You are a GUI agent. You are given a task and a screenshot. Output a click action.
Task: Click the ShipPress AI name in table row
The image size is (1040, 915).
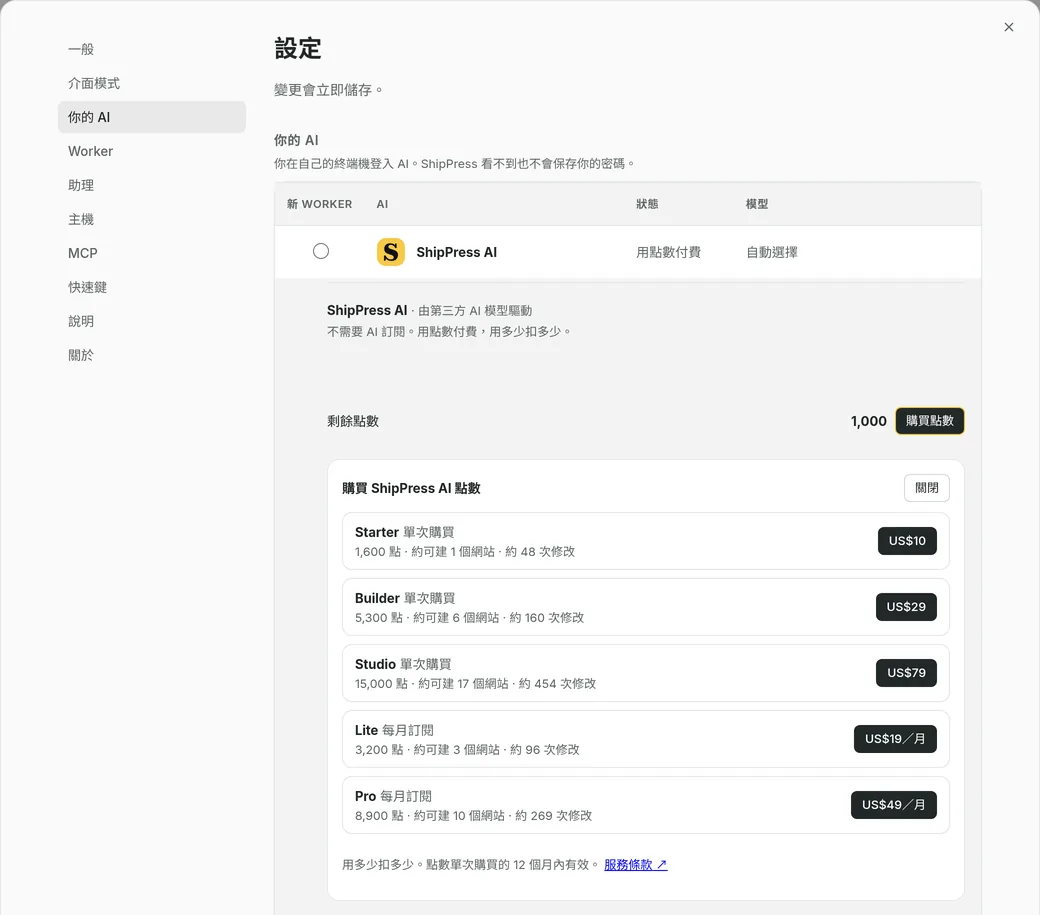pyautogui.click(x=456, y=252)
